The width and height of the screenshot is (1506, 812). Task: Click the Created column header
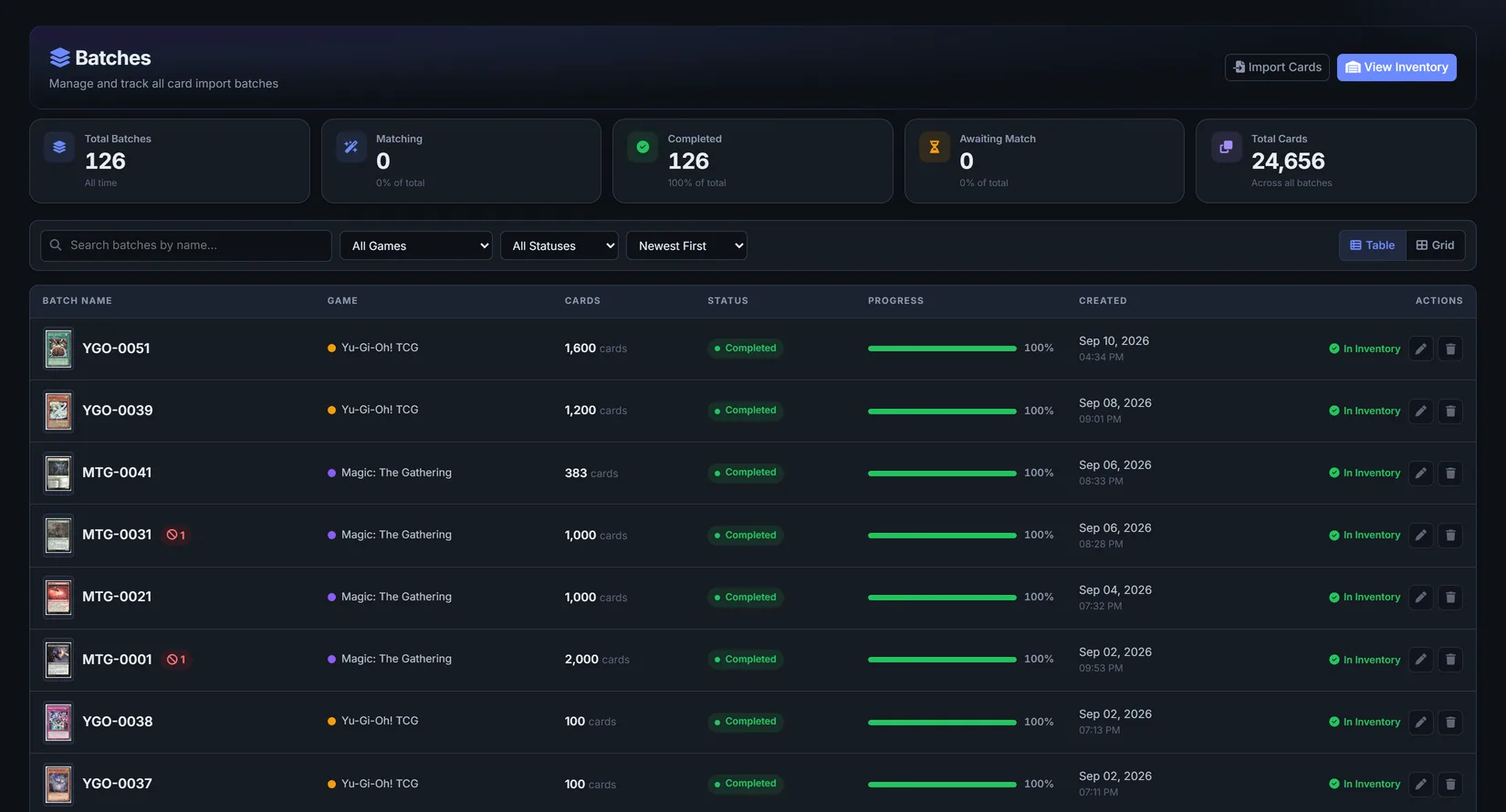pos(1103,301)
